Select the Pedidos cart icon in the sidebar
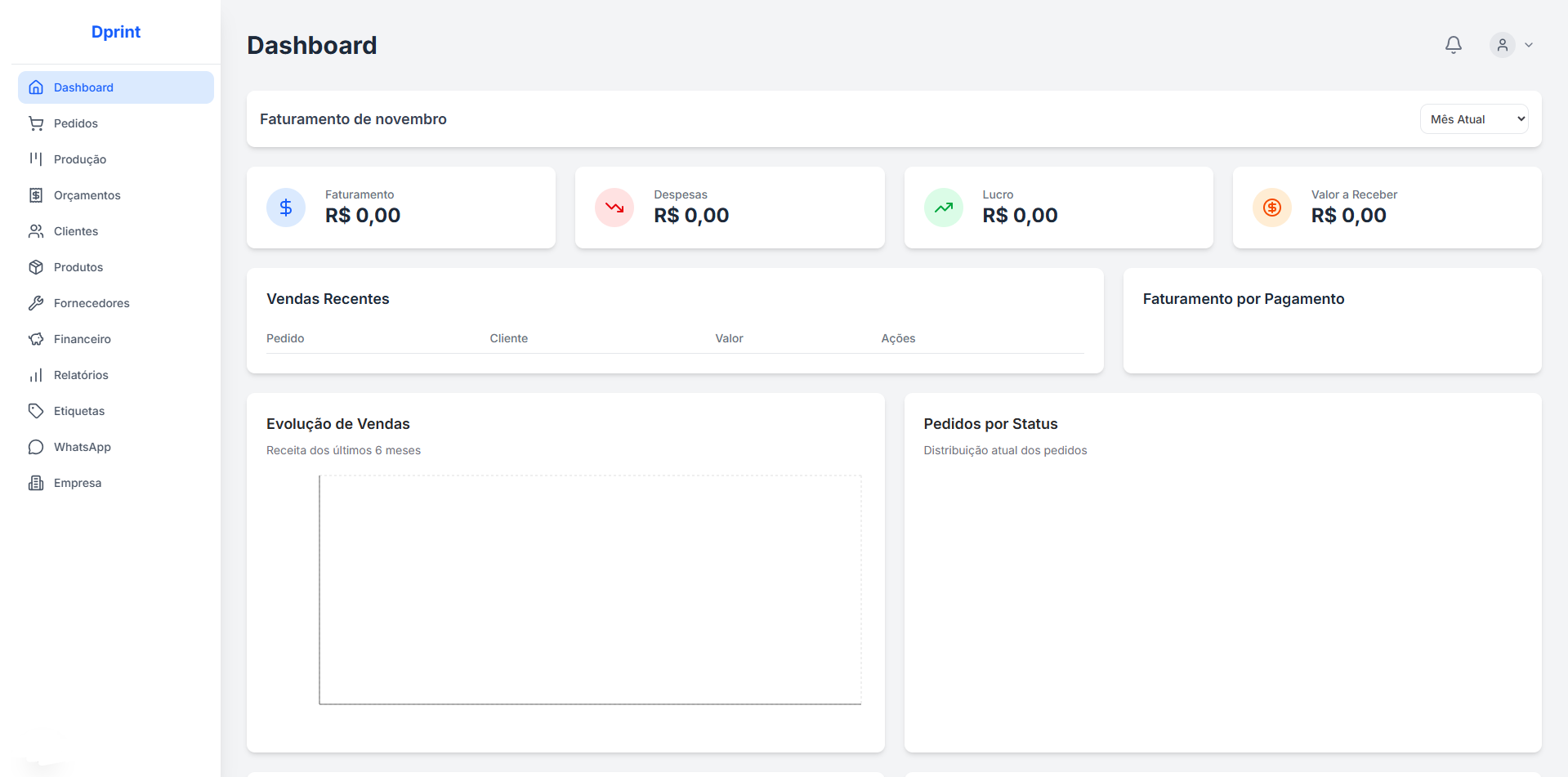1568x777 pixels. point(36,123)
